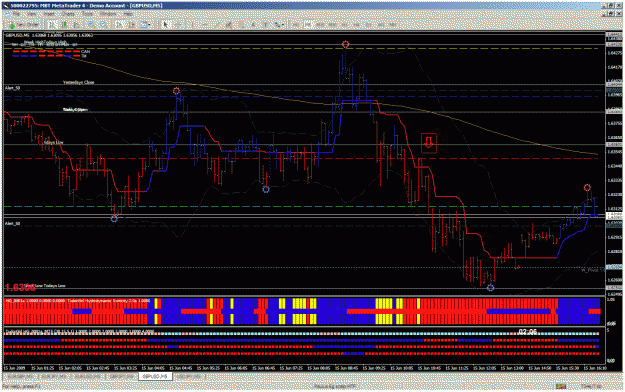Click the blue circle marker at chart's lowest point
The height and width of the screenshot is (392, 625).
[x=491, y=288]
